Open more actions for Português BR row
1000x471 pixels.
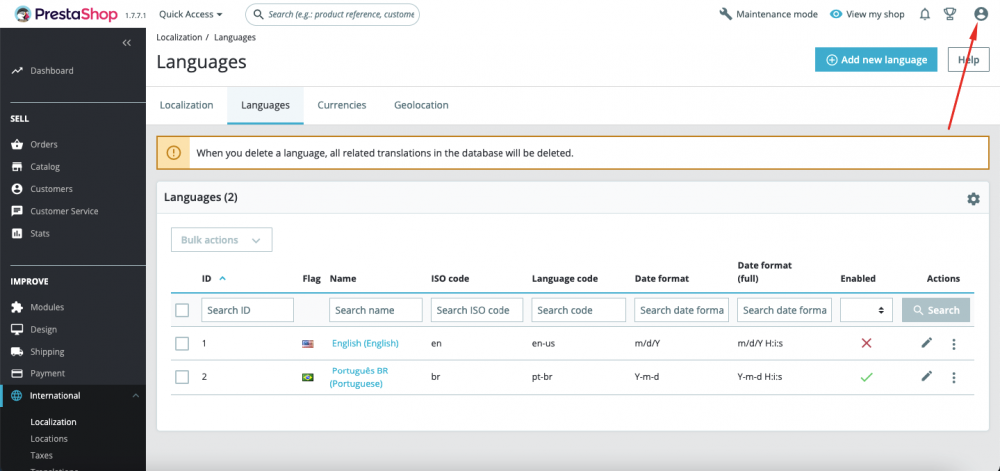tap(953, 377)
